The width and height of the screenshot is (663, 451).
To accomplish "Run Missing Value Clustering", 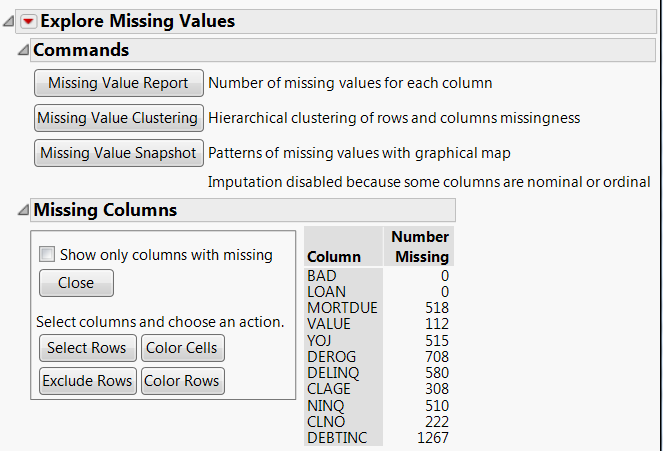I will (118, 118).
